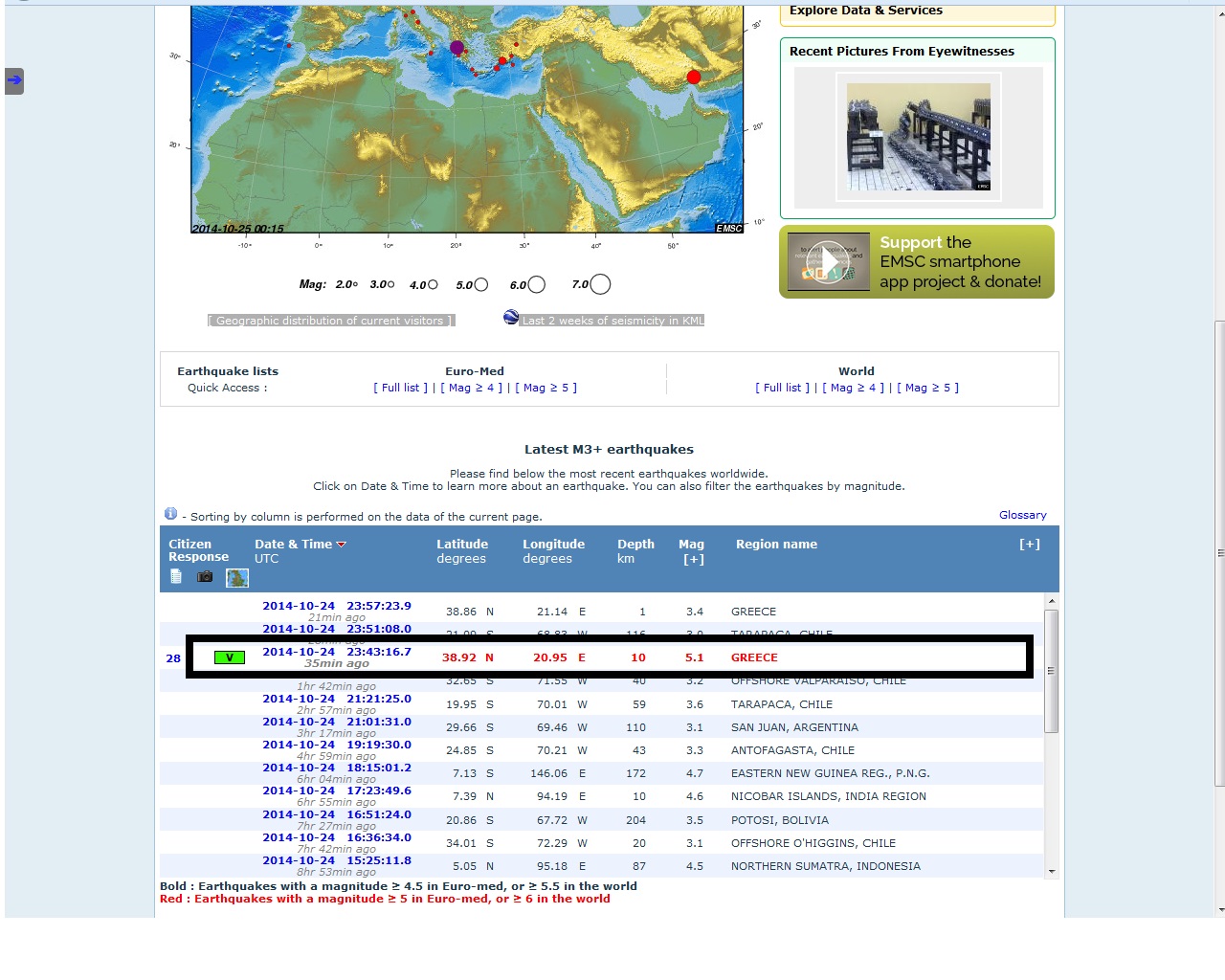Click the Google Earth KML globe icon
Screen dimensions: 1225x980
[x=511, y=318]
